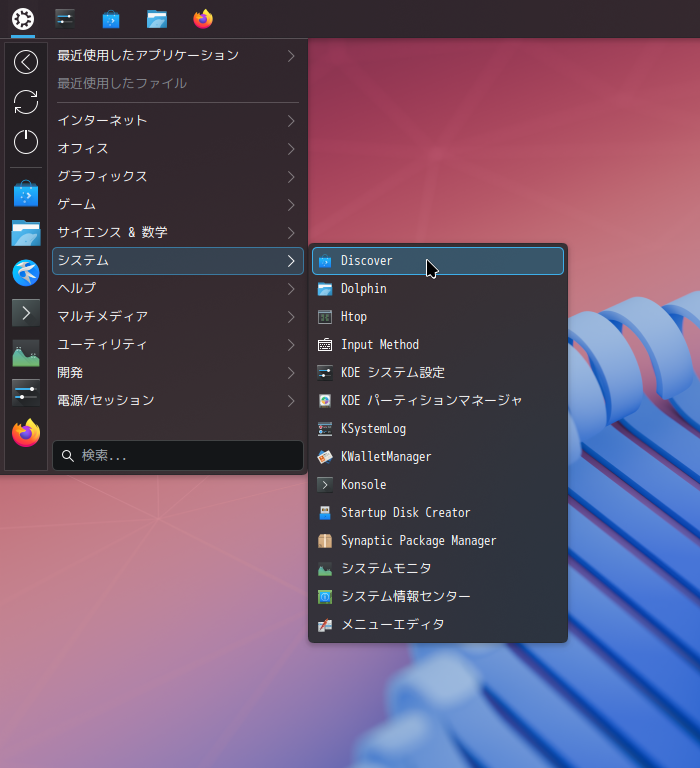Open System Settings from top panel

point(65,19)
